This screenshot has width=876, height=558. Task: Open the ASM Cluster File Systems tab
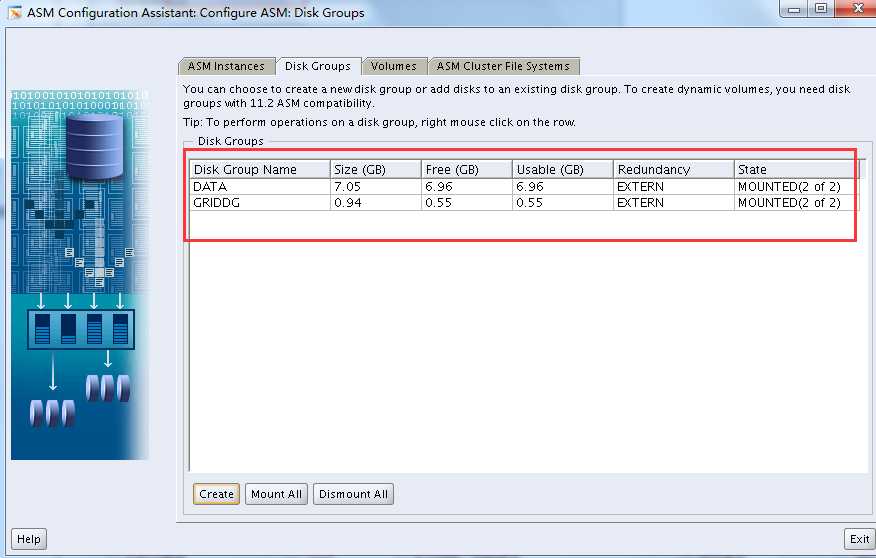tap(503, 66)
